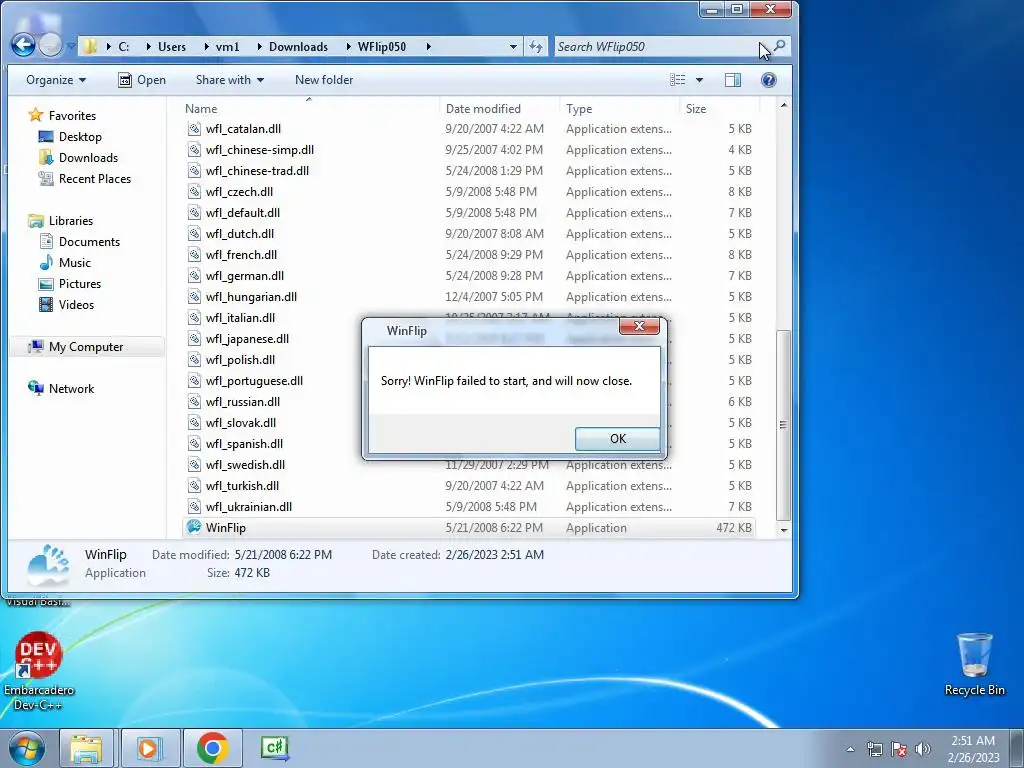Click the file list scroll up arrow
Screen dimensions: 1024x768
tap(784, 105)
